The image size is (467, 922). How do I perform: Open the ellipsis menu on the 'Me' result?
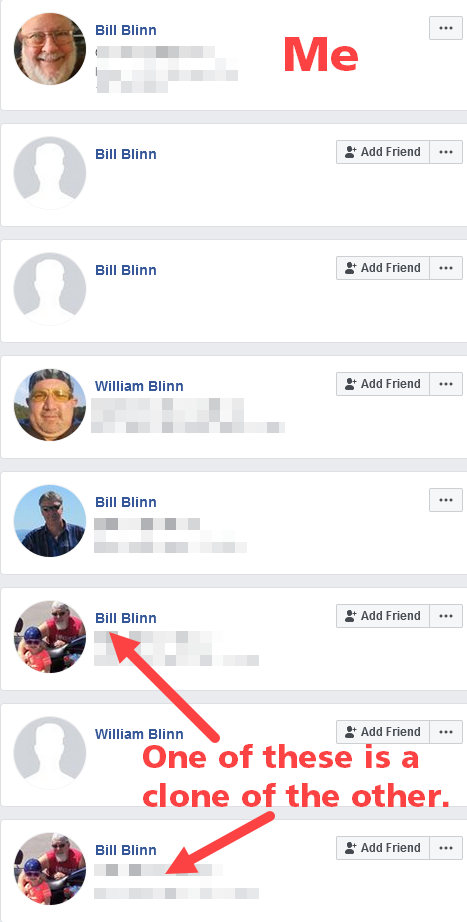click(446, 28)
